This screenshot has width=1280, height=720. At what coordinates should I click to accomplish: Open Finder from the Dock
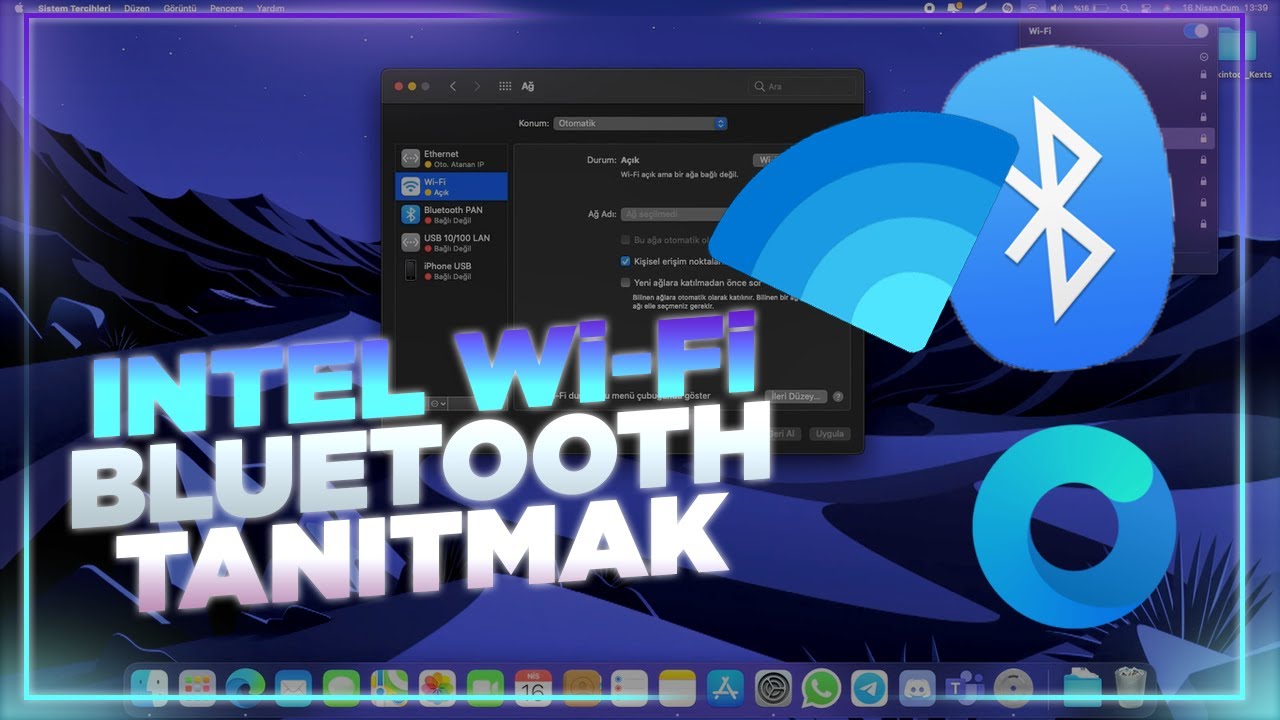pos(150,688)
